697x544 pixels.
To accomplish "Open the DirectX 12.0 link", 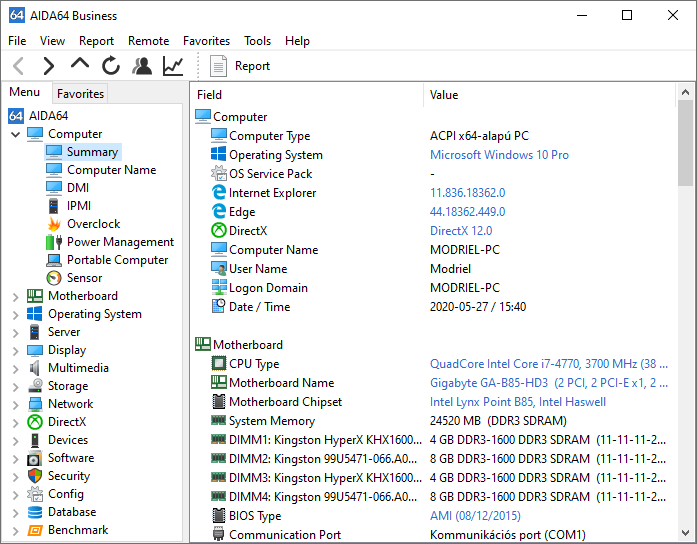I will click(461, 231).
